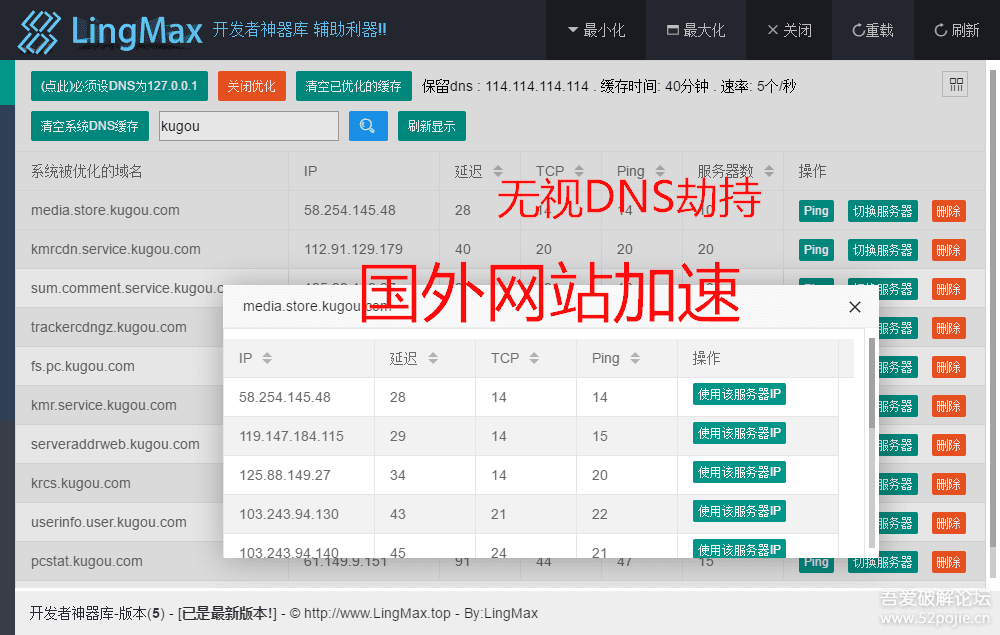Delete the kmrcdn.service.kugou.com entry
Screen dimensions: 1000x635
click(948, 250)
